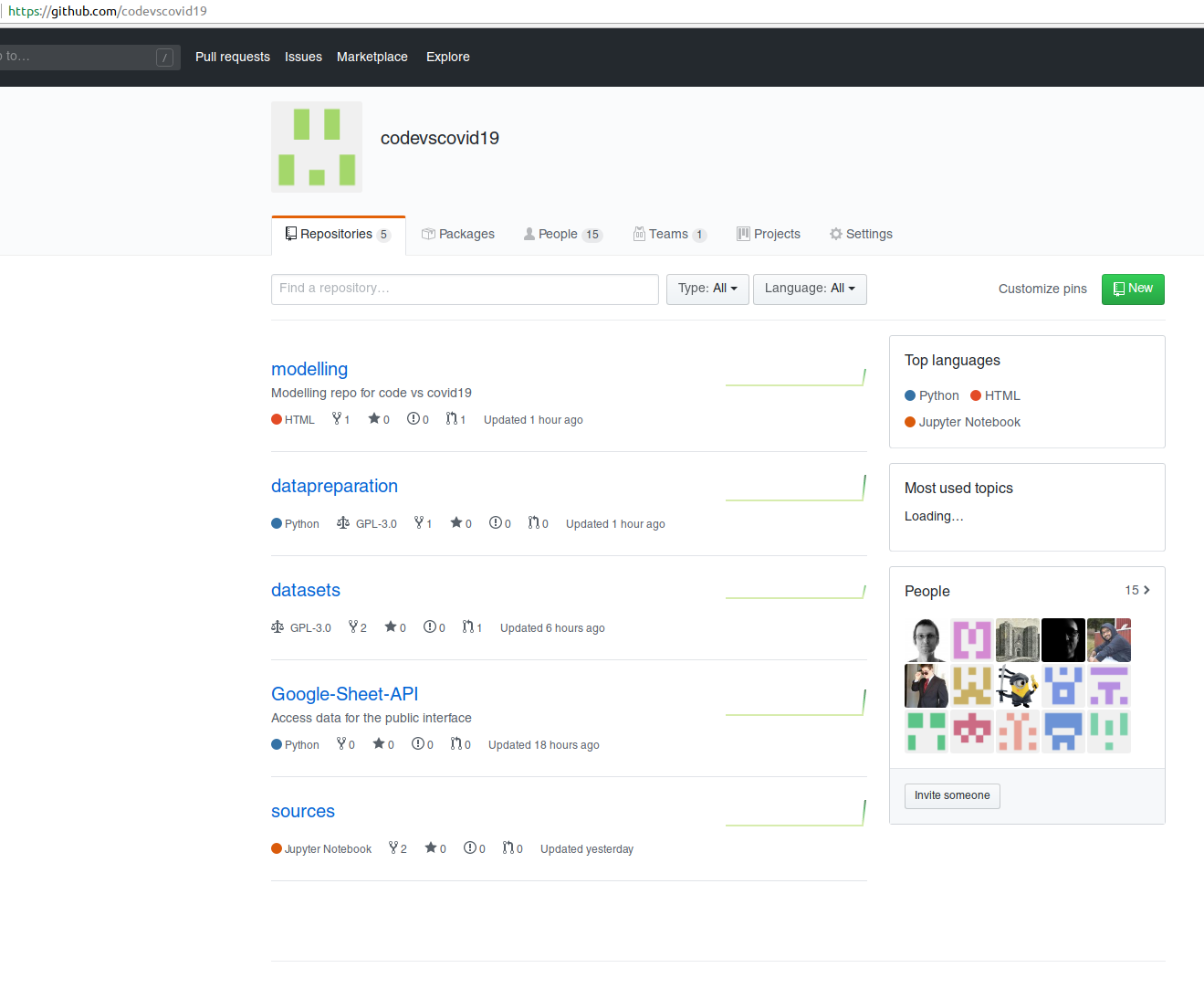Open the pull request icon for datapreparation
Screen dimensions: 1204x989
coord(534,522)
